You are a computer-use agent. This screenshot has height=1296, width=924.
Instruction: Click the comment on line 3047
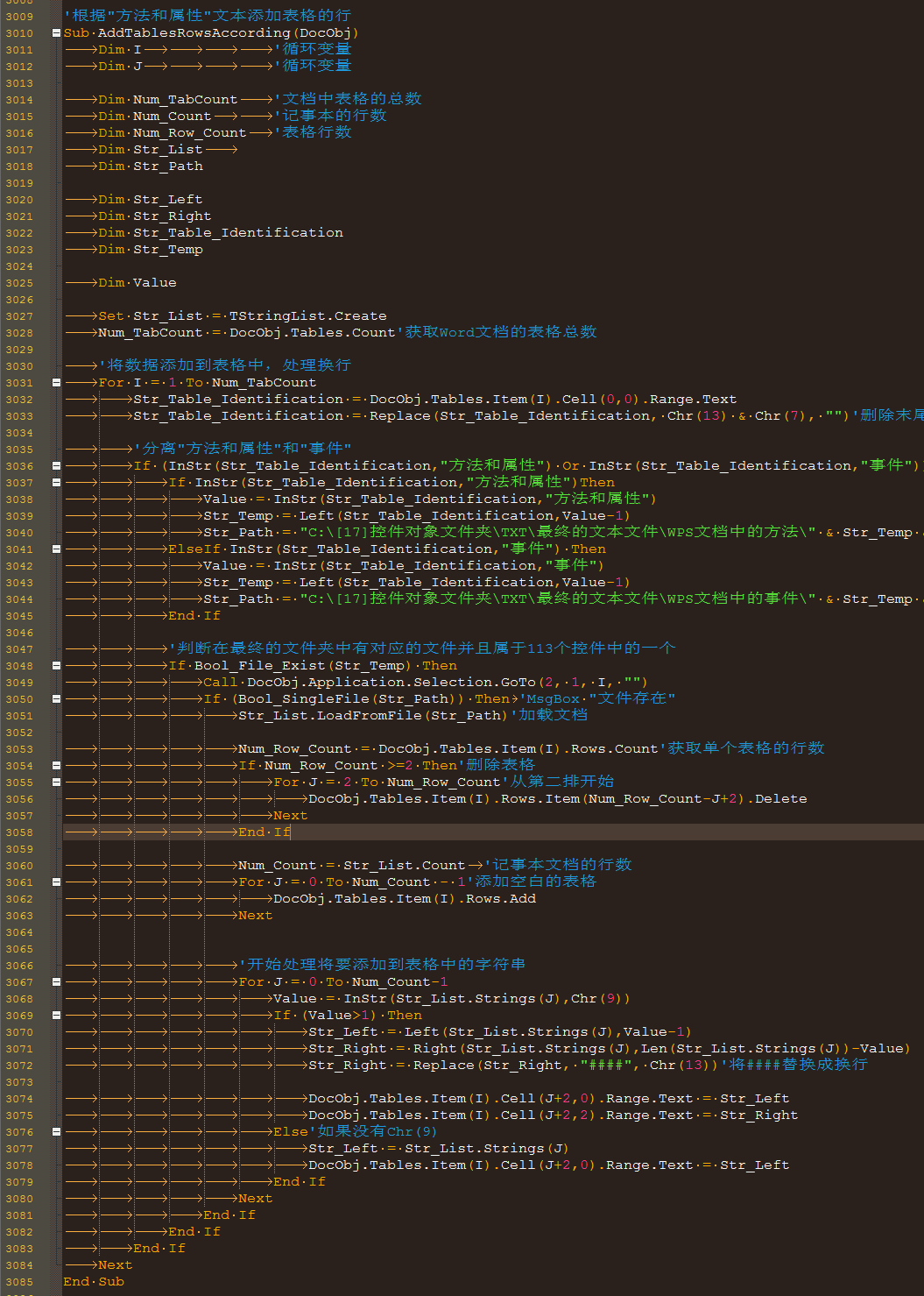pos(422,648)
